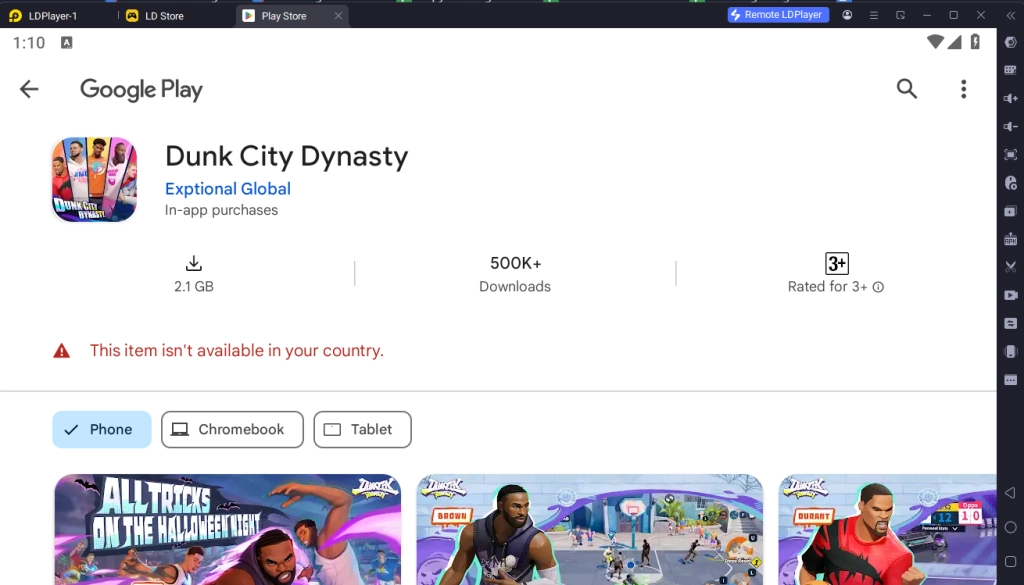The height and width of the screenshot is (585, 1024).
Task: Open LDPlayer settings gear in sidebar
Action: point(1010,42)
